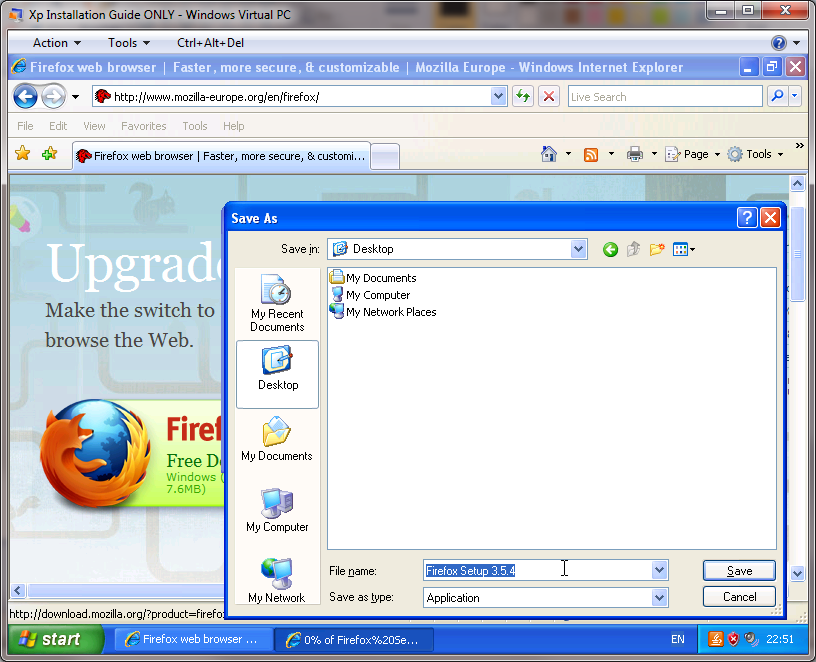Select My Recent Documents in places bar
The height and width of the screenshot is (662, 816).
277,303
